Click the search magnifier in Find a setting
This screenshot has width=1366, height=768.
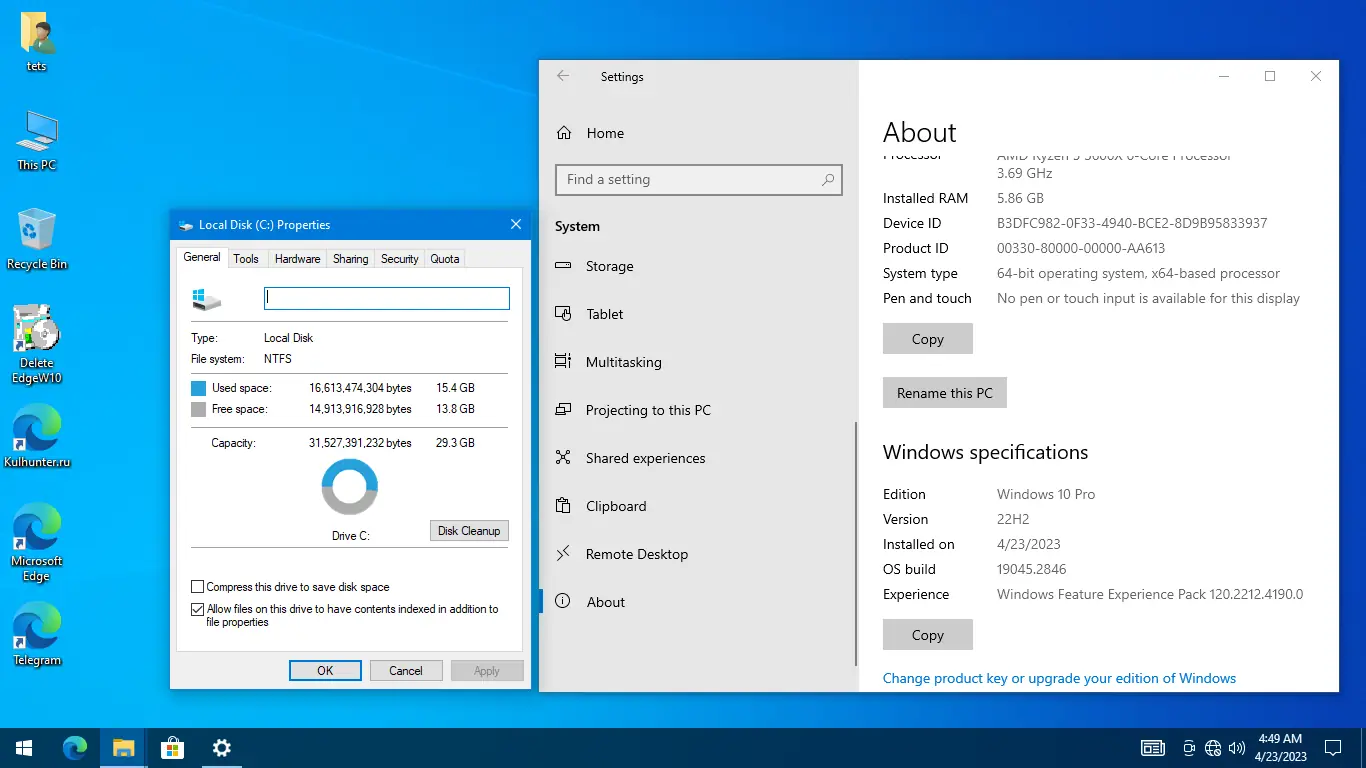(x=828, y=180)
